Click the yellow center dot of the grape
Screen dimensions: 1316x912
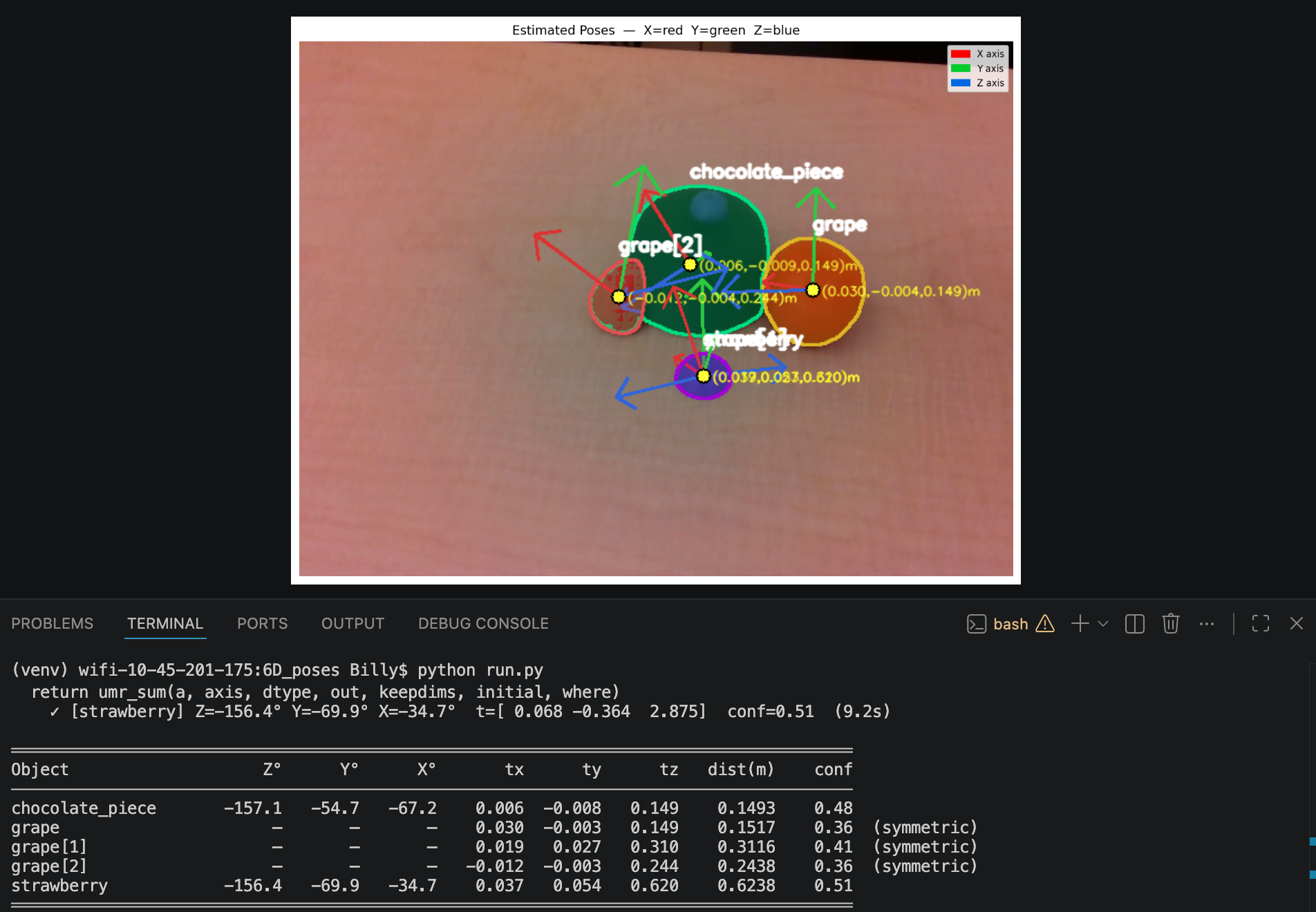pos(813,290)
